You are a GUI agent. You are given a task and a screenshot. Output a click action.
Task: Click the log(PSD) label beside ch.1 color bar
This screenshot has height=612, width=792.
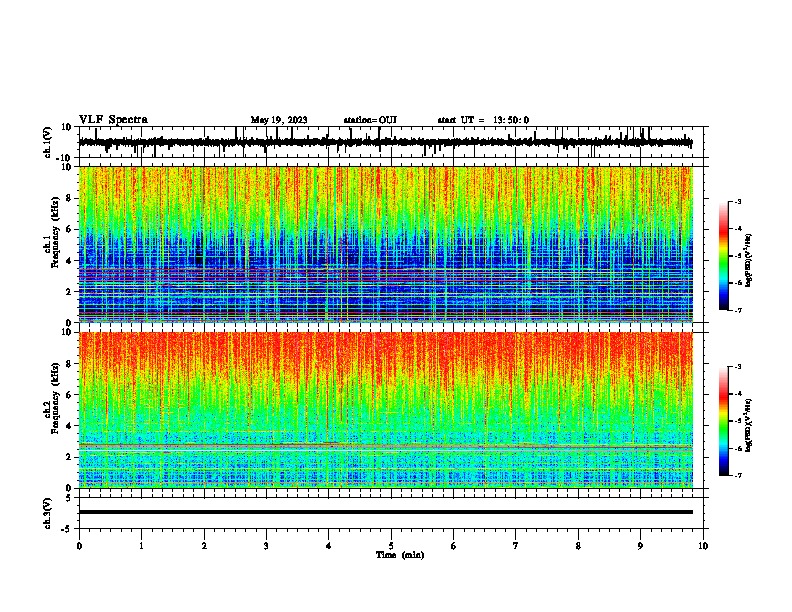749,261
